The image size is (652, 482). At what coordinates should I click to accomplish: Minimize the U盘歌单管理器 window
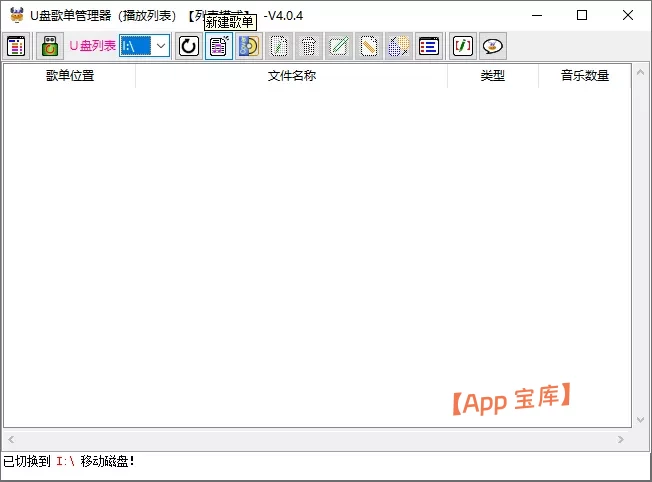pos(537,15)
